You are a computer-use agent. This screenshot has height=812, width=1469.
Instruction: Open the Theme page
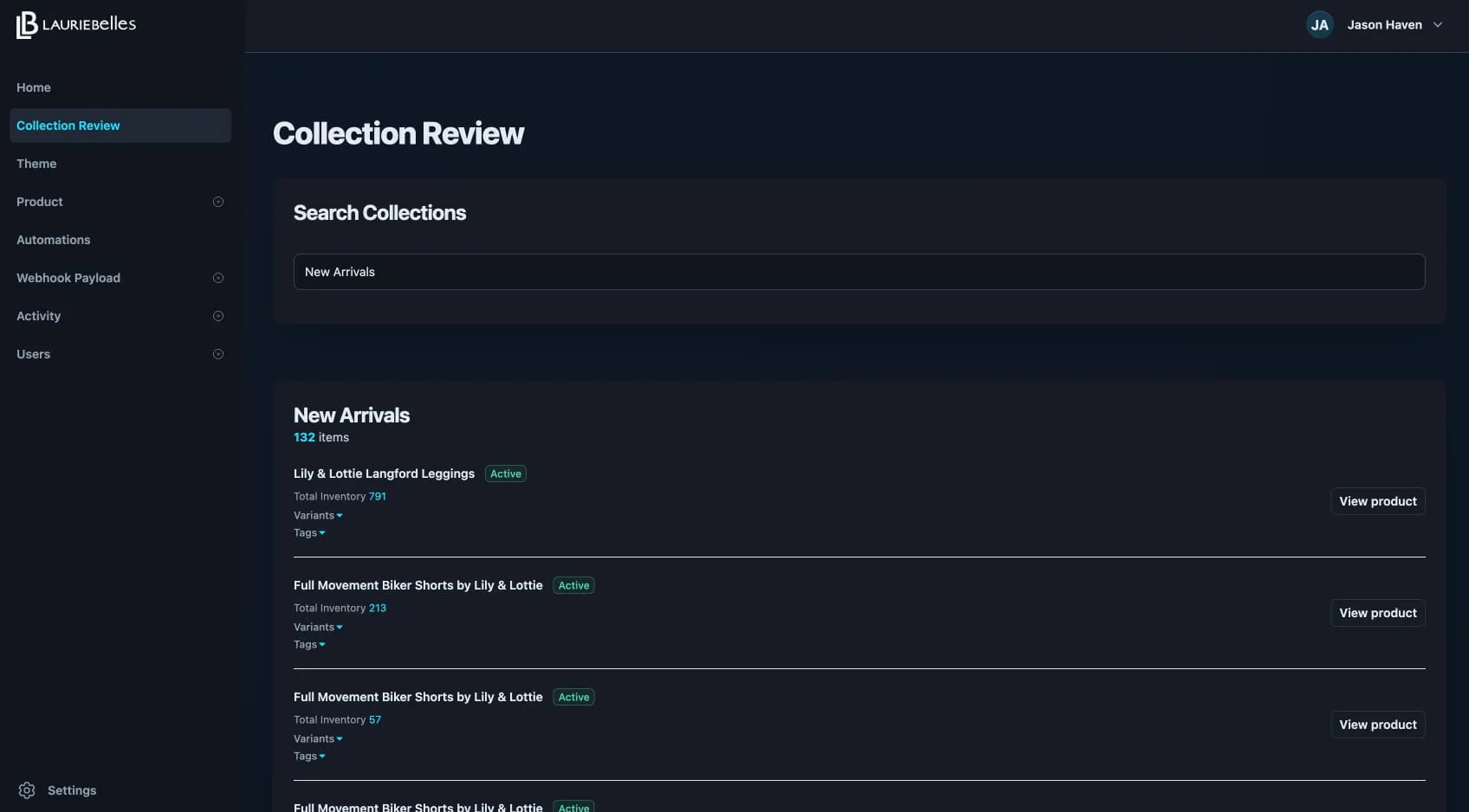[36, 164]
